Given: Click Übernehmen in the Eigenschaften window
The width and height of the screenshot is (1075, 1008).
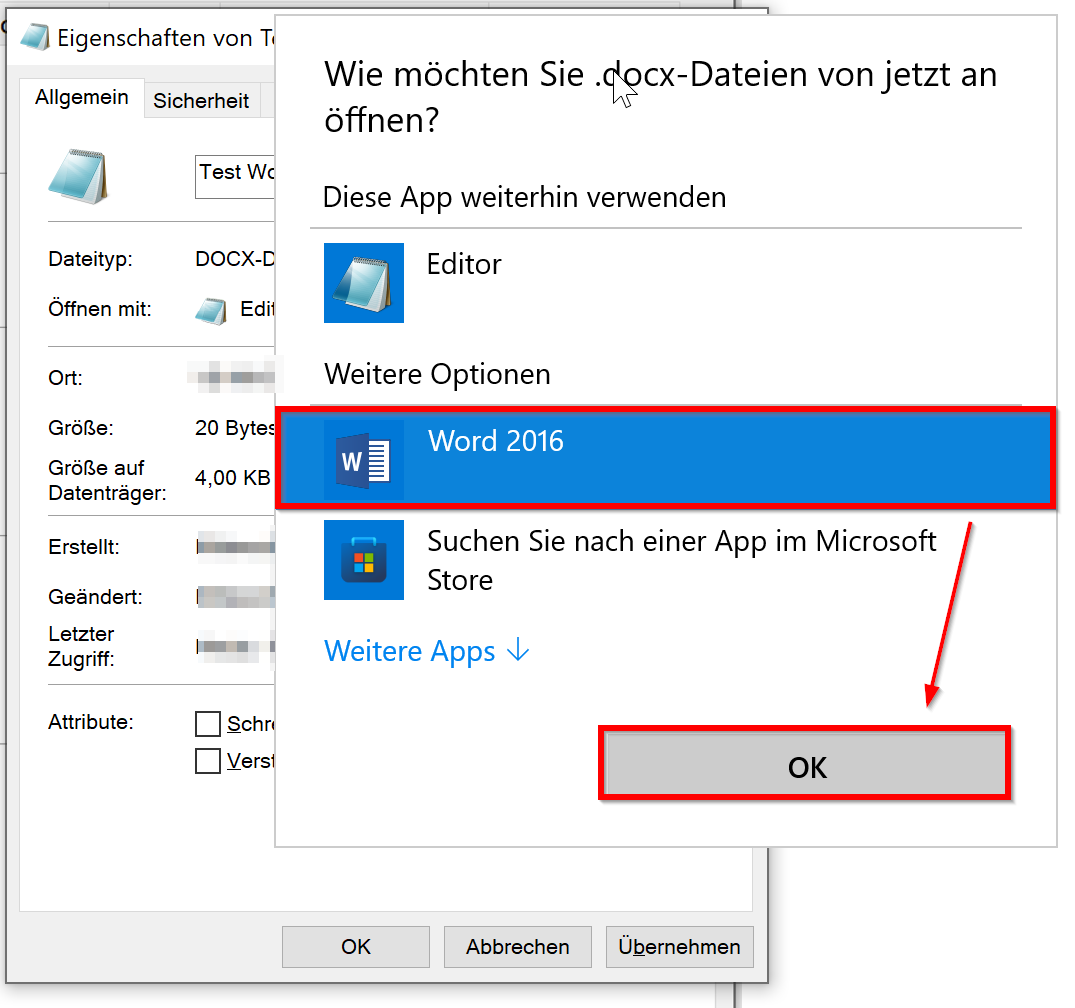Looking at the screenshot, I should pos(679,947).
